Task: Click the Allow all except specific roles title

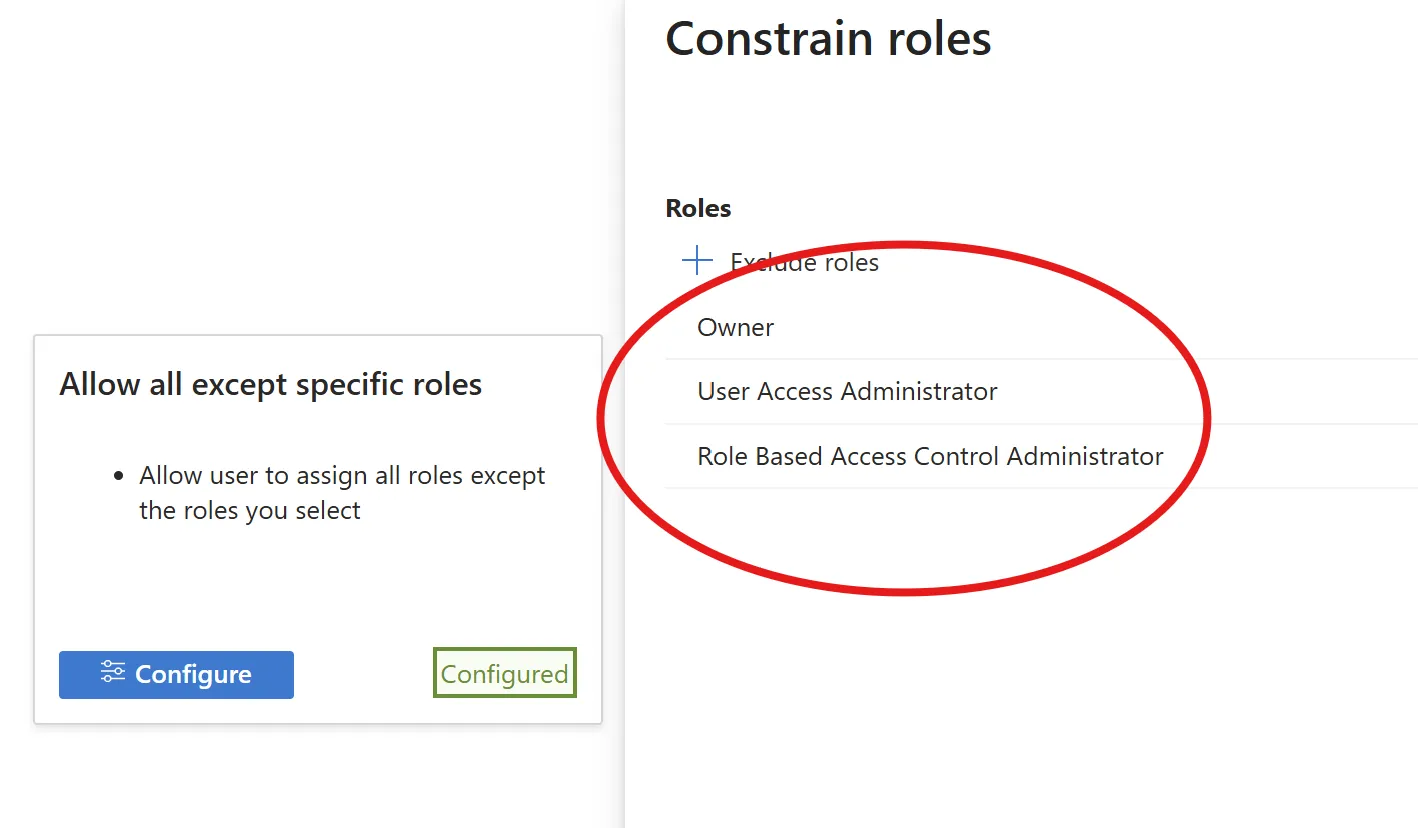Action: tap(270, 383)
